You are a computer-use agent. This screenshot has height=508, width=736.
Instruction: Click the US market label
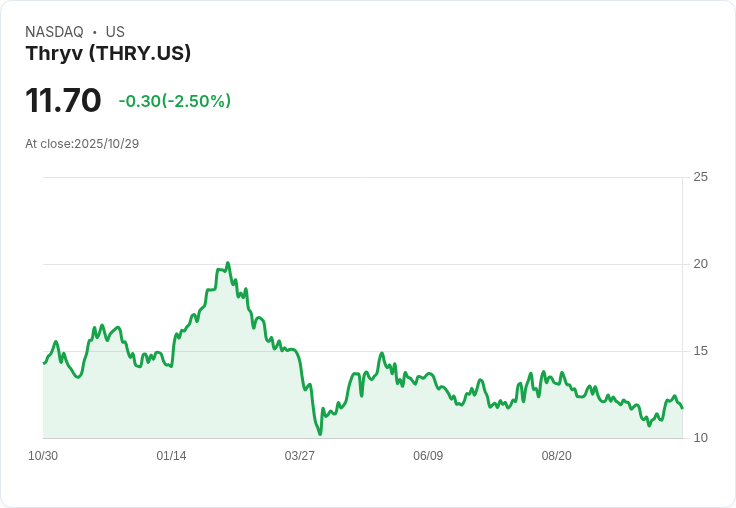click(115, 32)
